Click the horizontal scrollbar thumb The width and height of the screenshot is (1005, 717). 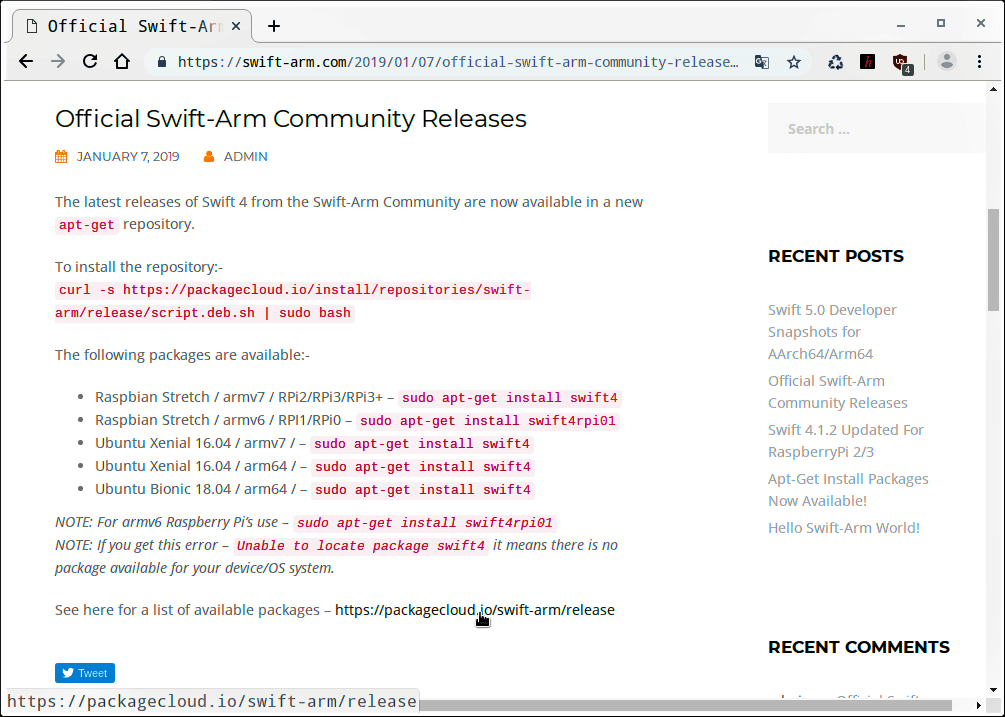click(x=686, y=705)
